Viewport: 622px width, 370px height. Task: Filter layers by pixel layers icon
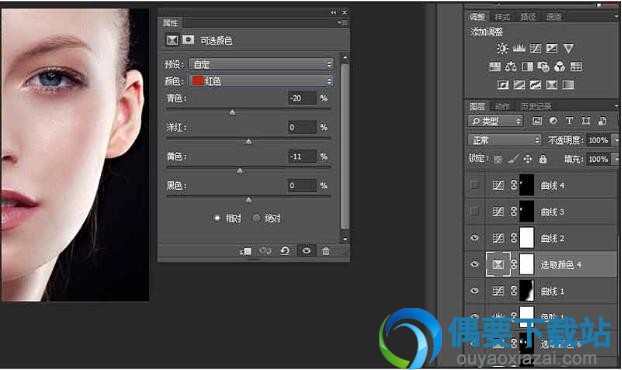coord(537,121)
